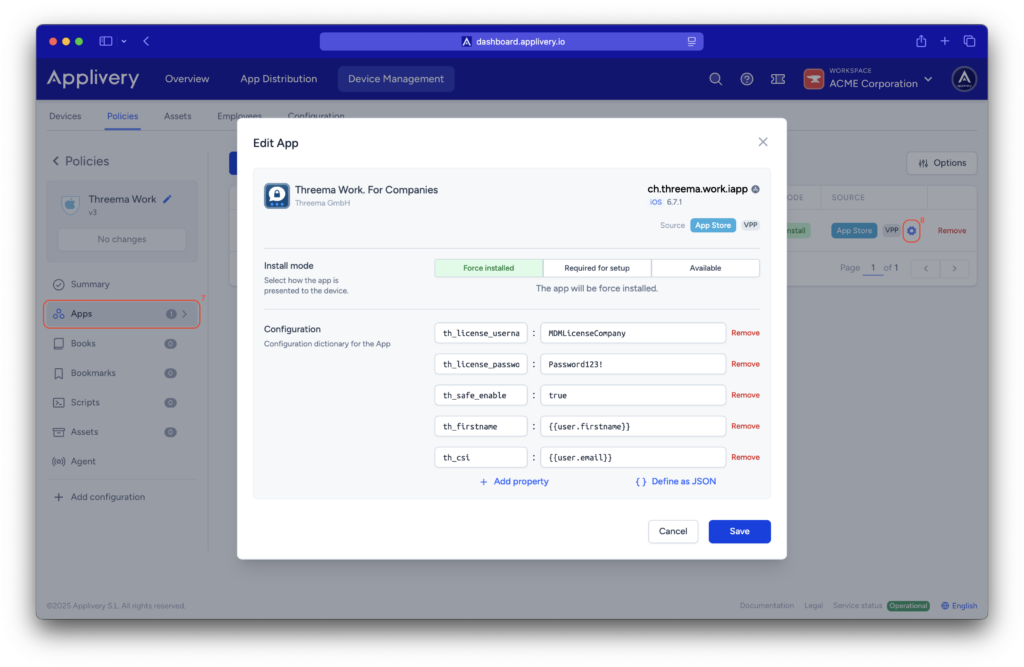Click the App Store source badge in dialog
Image resolution: width=1024 pixels, height=667 pixels.
pyautogui.click(x=712, y=225)
